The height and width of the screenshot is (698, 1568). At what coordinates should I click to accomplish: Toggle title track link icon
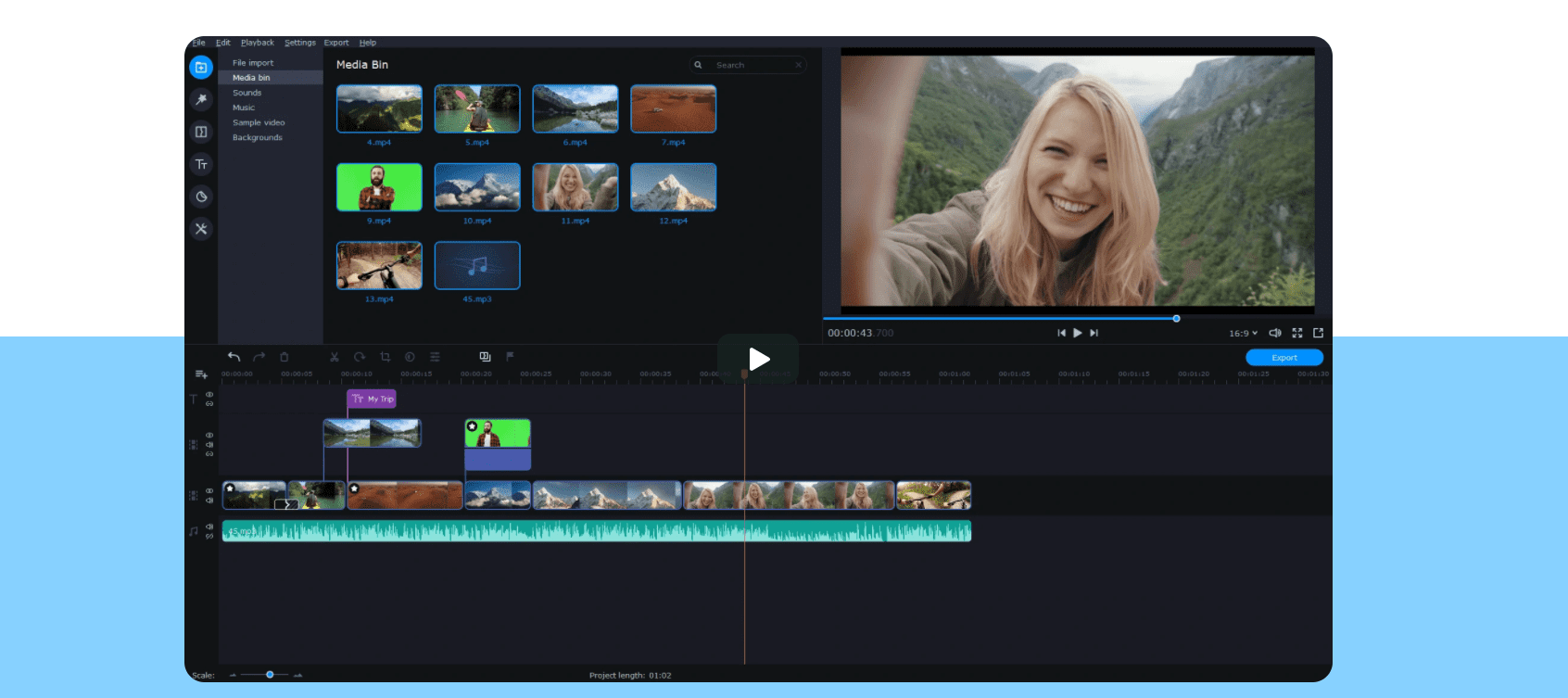(x=209, y=404)
